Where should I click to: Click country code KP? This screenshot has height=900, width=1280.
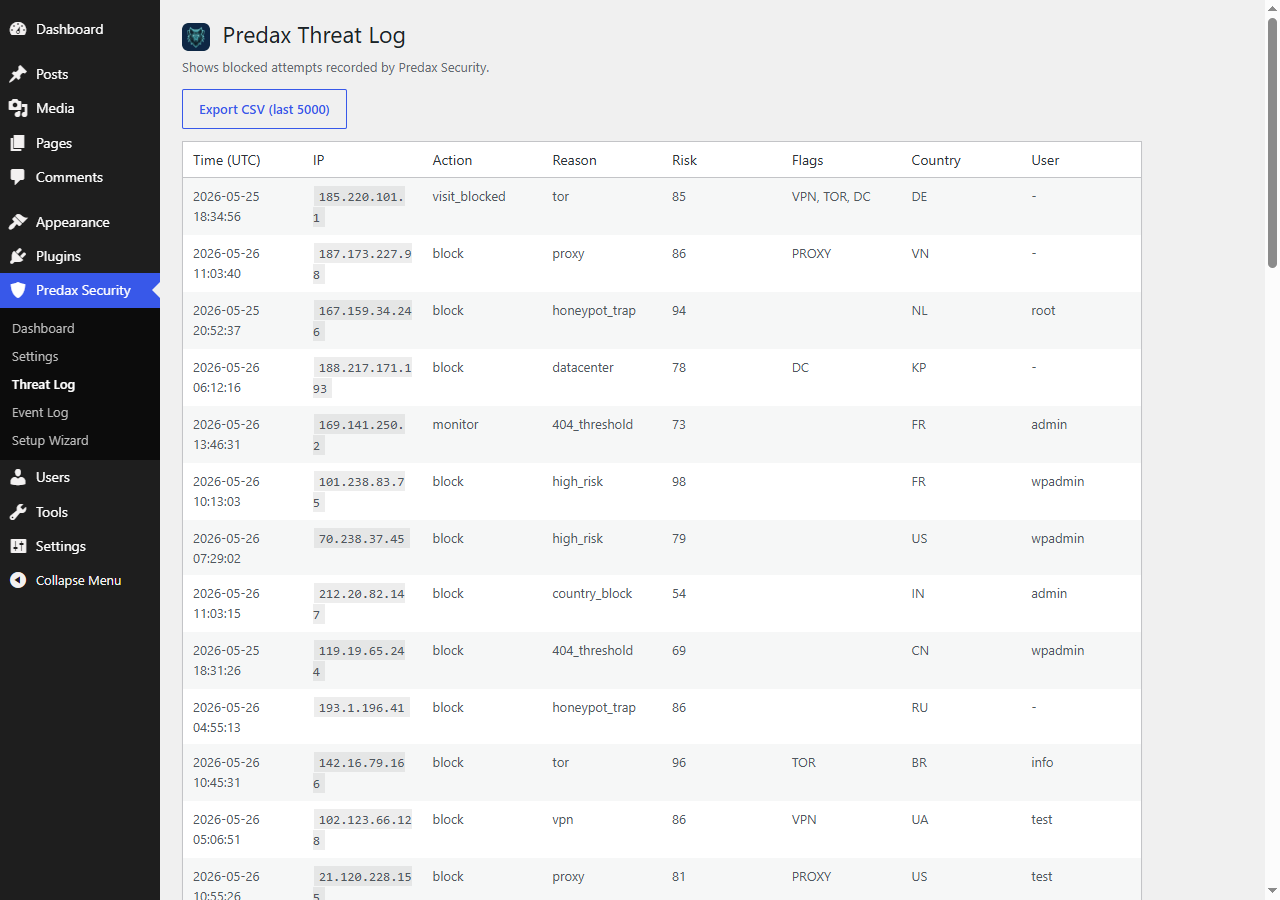click(x=919, y=368)
